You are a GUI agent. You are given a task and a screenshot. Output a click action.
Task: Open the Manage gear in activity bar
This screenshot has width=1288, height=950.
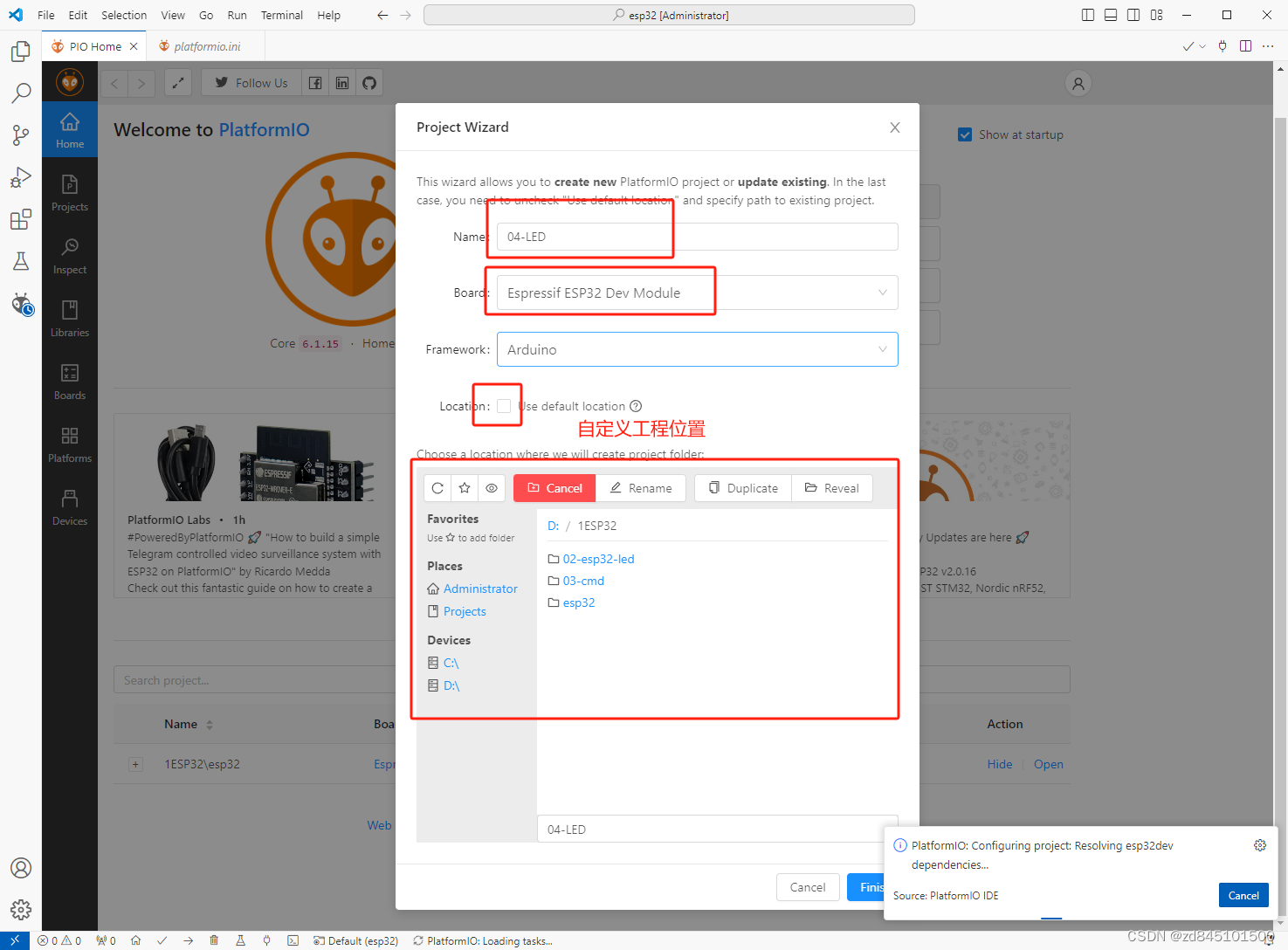tap(21, 910)
